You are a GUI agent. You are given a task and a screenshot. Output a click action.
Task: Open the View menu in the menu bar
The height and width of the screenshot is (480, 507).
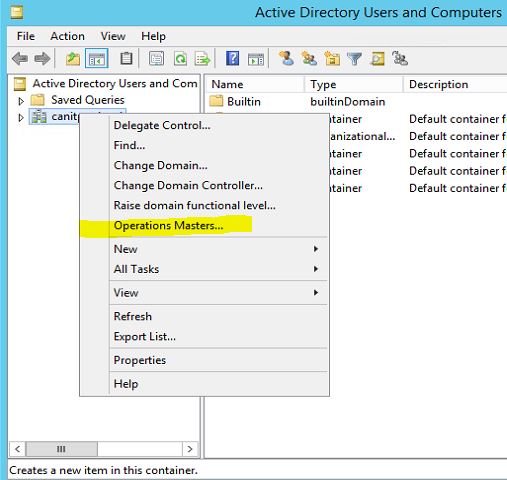[x=113, y=36]
